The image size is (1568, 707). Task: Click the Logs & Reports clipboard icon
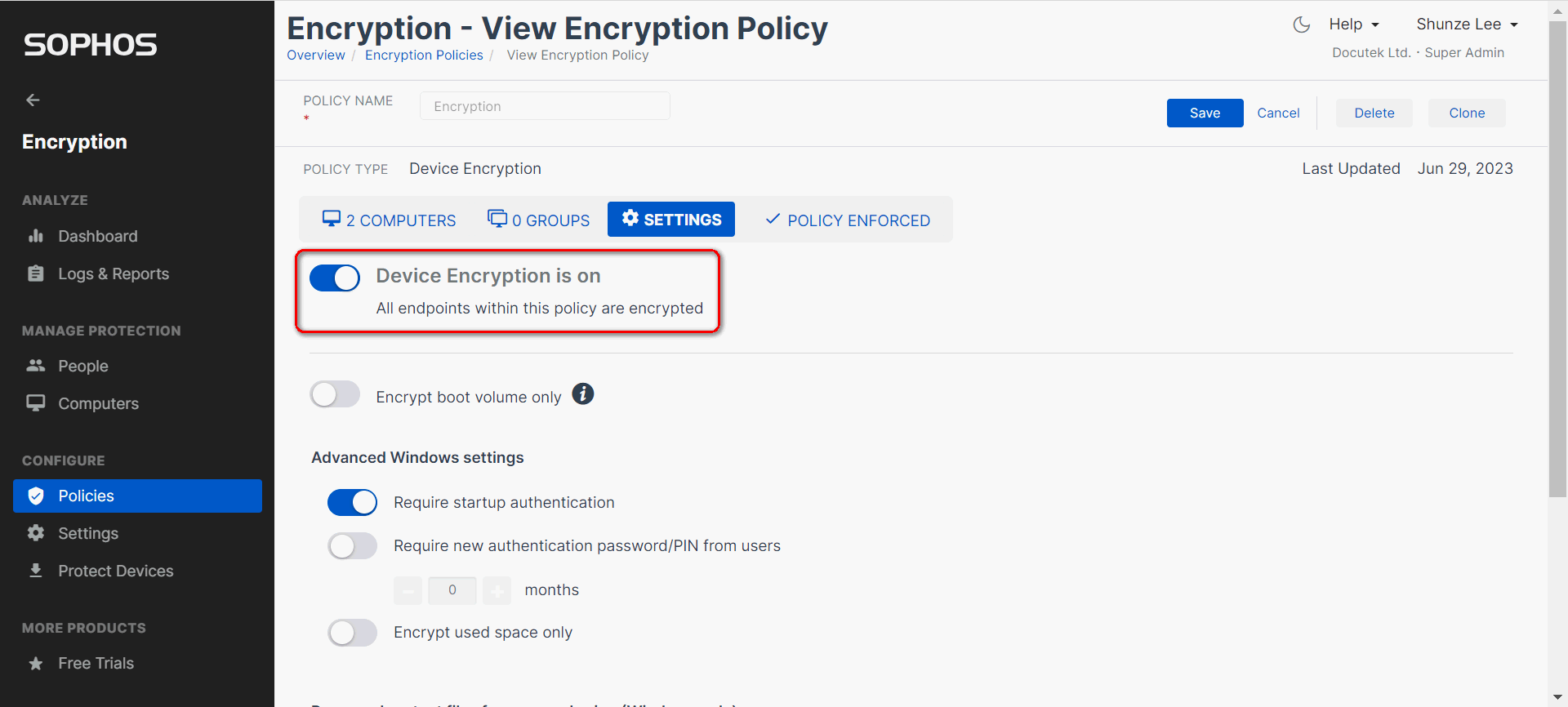[x=36, y=273]
